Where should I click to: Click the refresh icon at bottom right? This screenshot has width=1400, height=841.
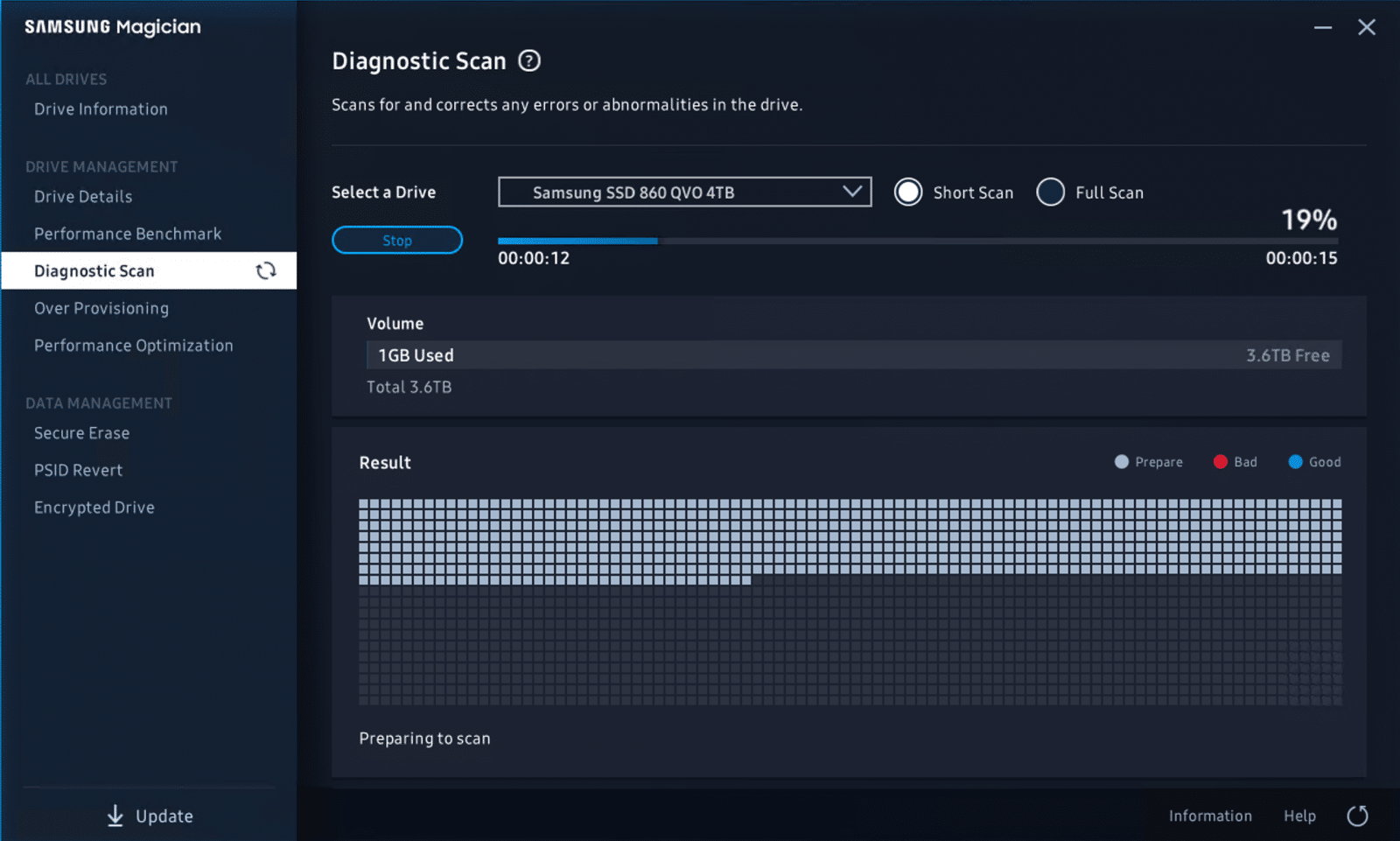(1357, 816)
